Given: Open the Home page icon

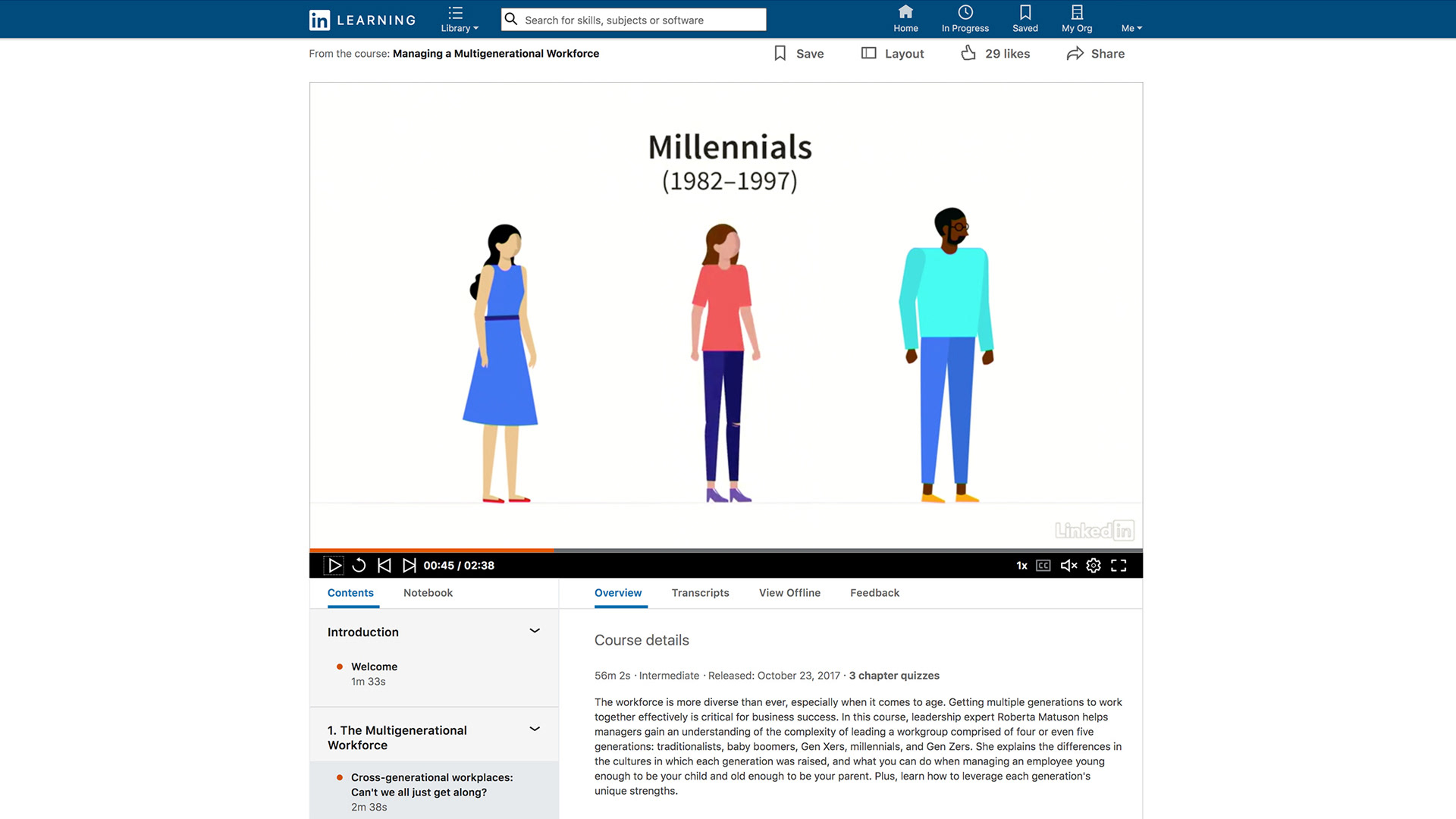Looking at the screenshot, I should (905, 19).
